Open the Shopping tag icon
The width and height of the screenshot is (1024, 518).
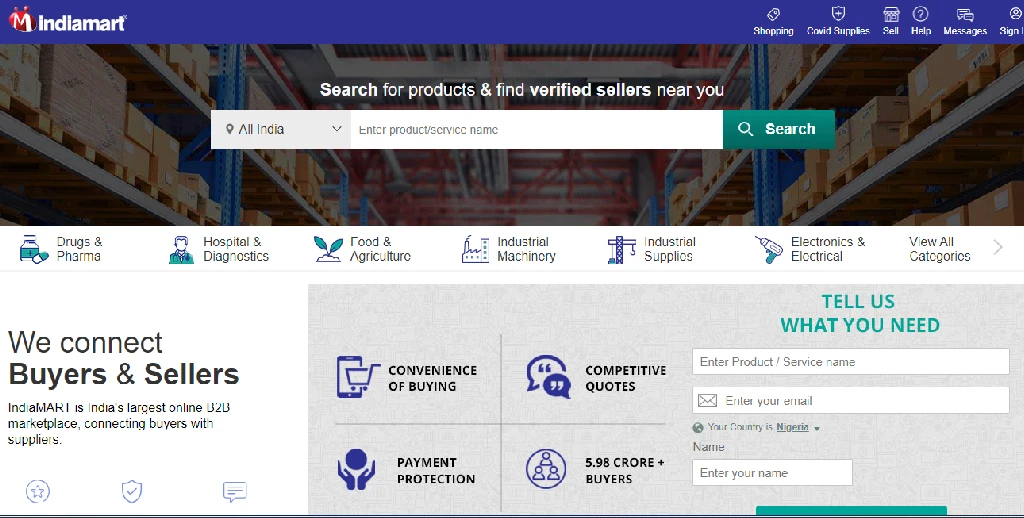pyautogui.click(x=773, y=14)
